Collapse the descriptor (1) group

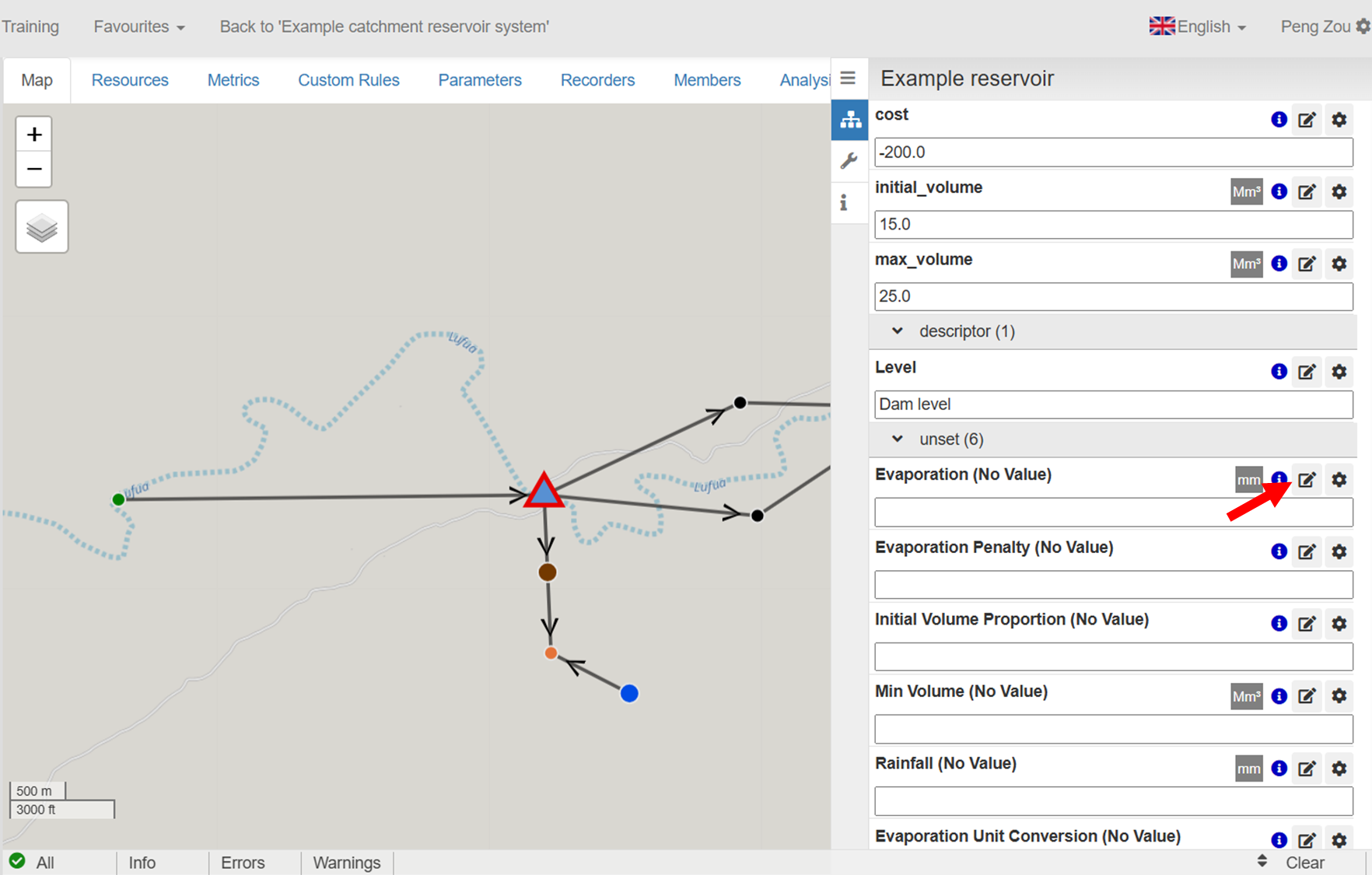(898, 331)
